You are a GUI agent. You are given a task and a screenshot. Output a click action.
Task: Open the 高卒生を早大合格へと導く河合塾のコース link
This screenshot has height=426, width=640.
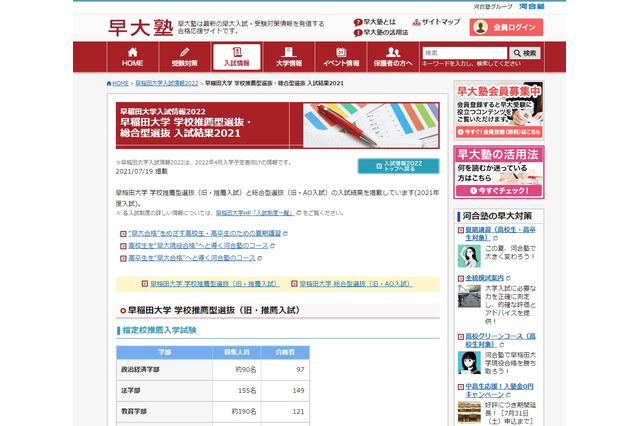click(x=191, y=258)
